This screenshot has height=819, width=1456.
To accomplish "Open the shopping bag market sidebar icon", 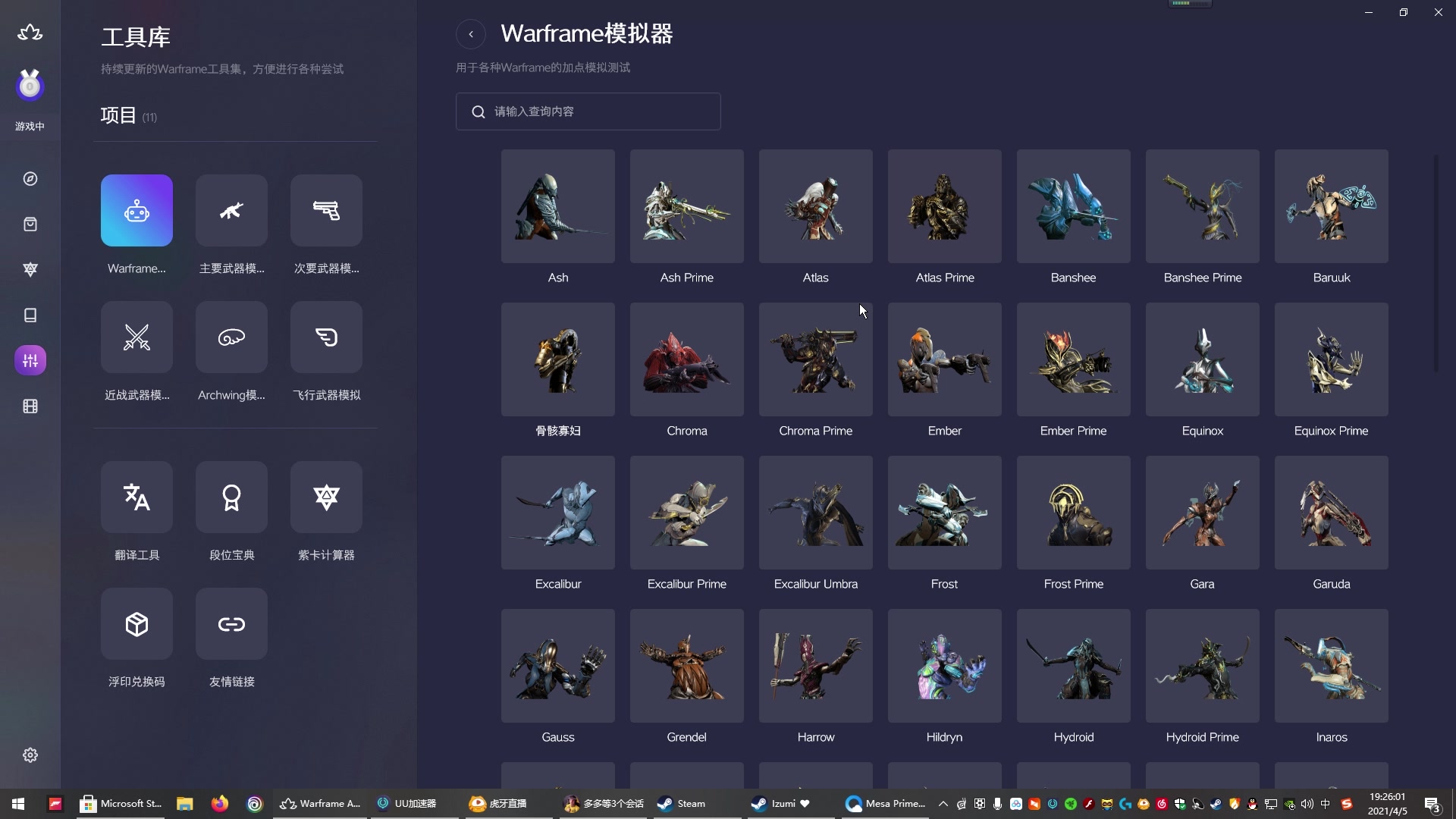I will (x=30, y=224).
